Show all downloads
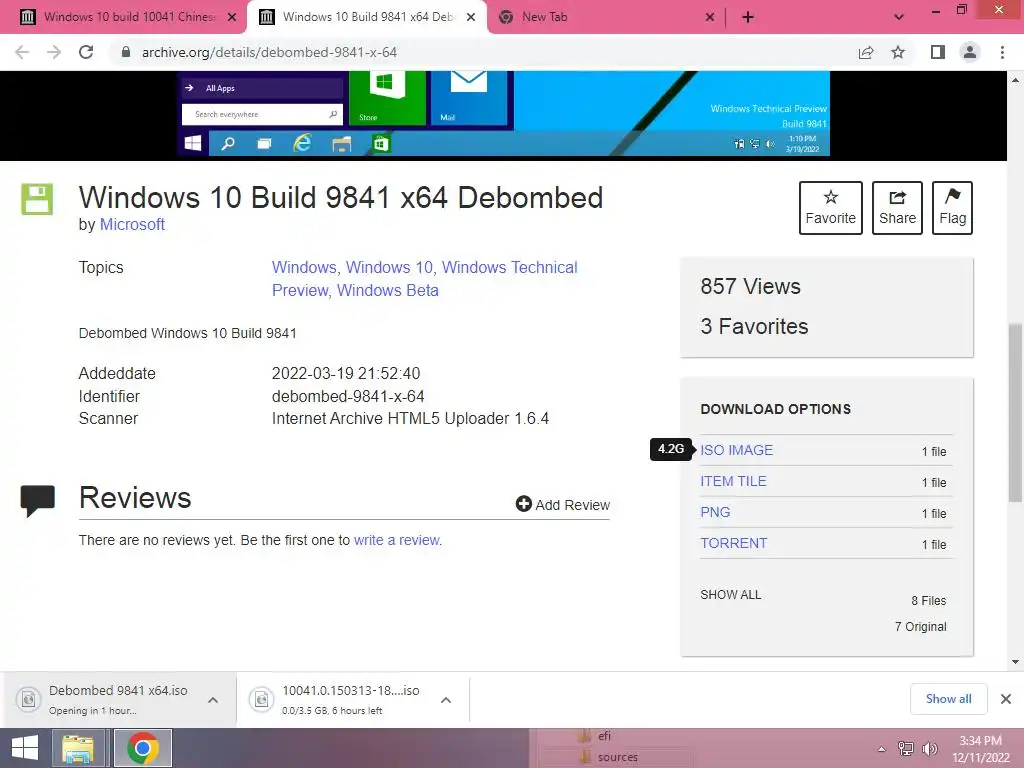The image size is (1024, 768). 948,699
